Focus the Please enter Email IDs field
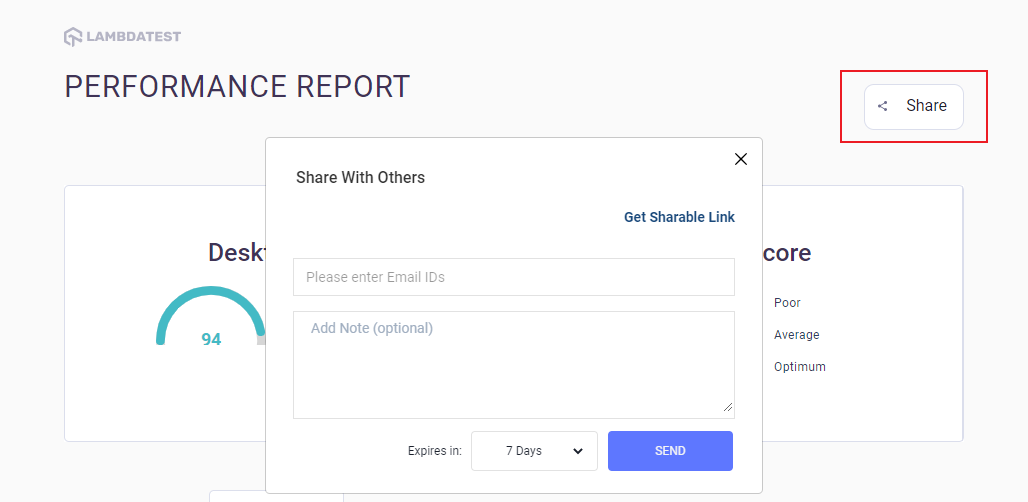Screen dimensions: 1028x502 pos(513,277)
